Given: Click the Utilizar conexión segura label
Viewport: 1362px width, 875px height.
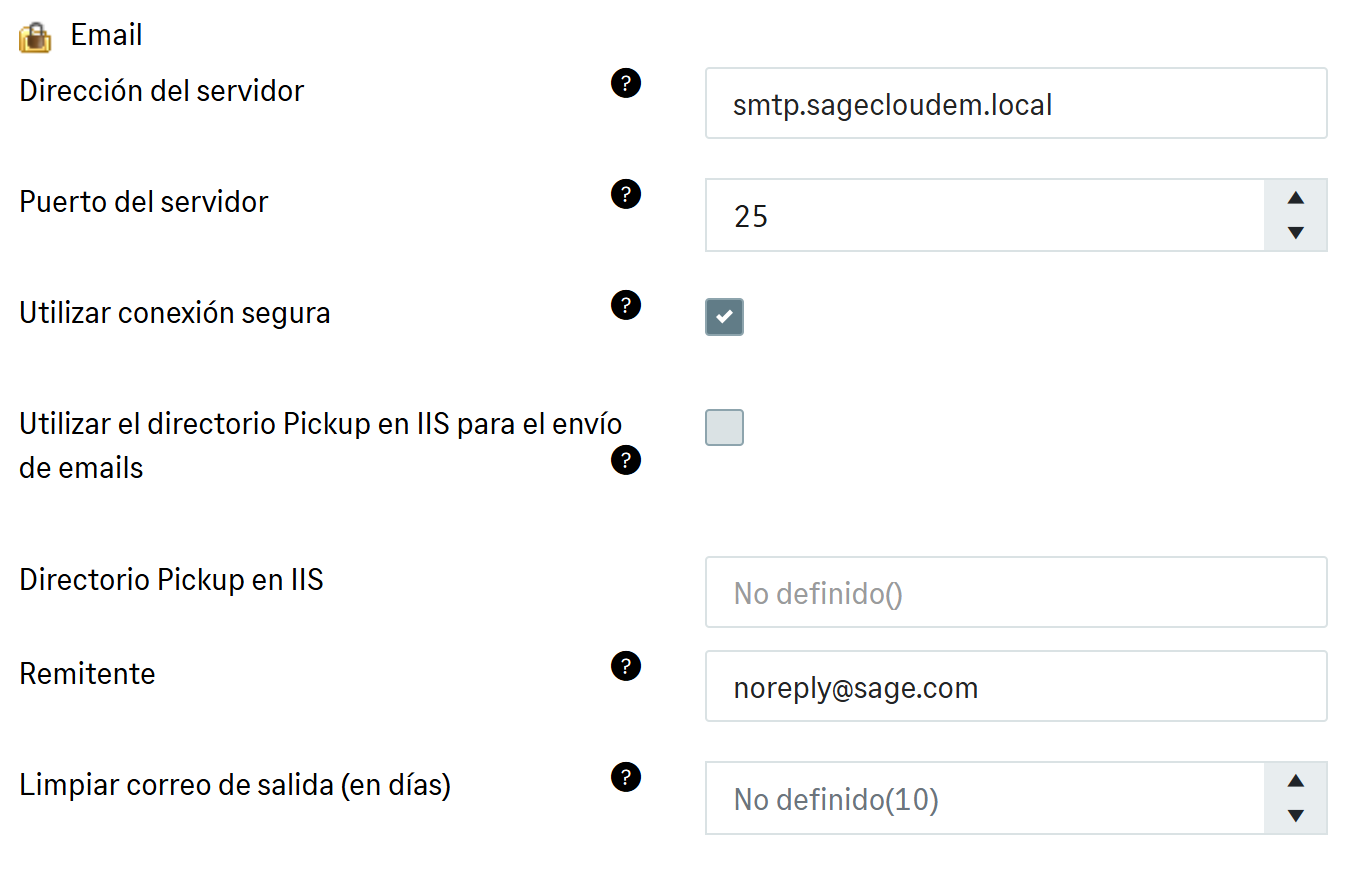Looking at the screenshot, I should click(x=175, y=313).
